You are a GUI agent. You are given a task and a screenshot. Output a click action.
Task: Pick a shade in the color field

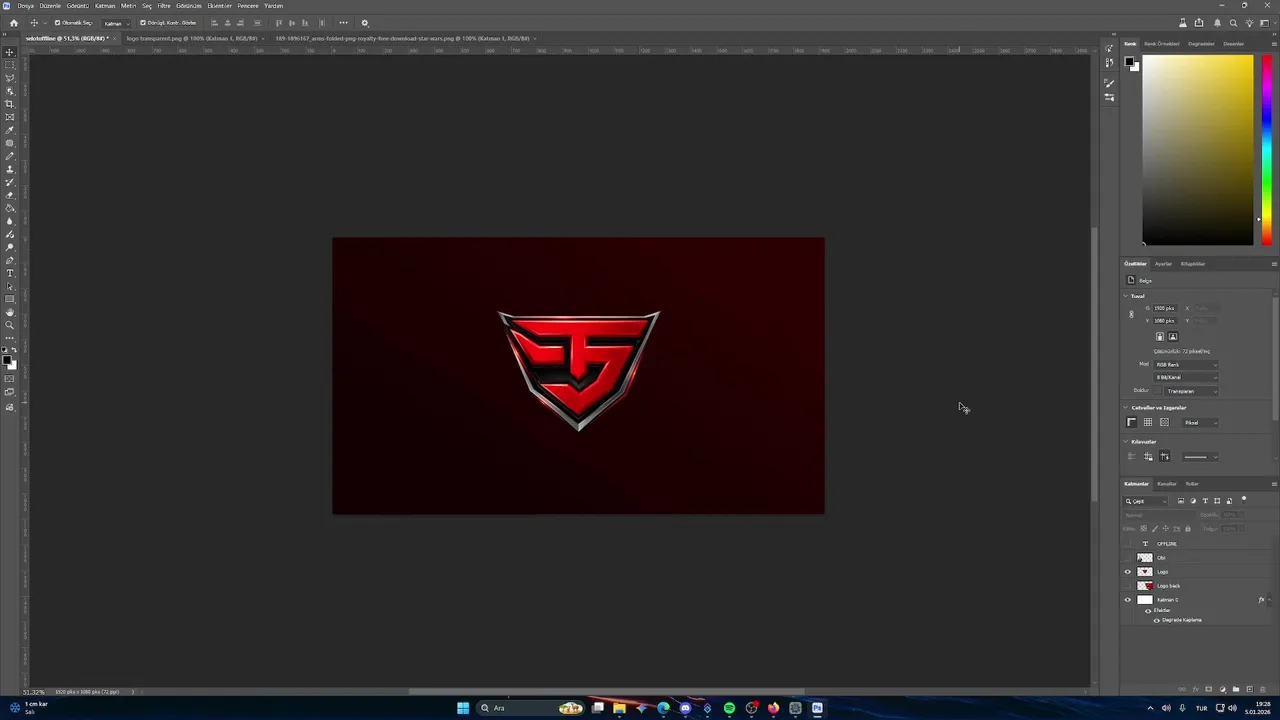[1198, 150]
